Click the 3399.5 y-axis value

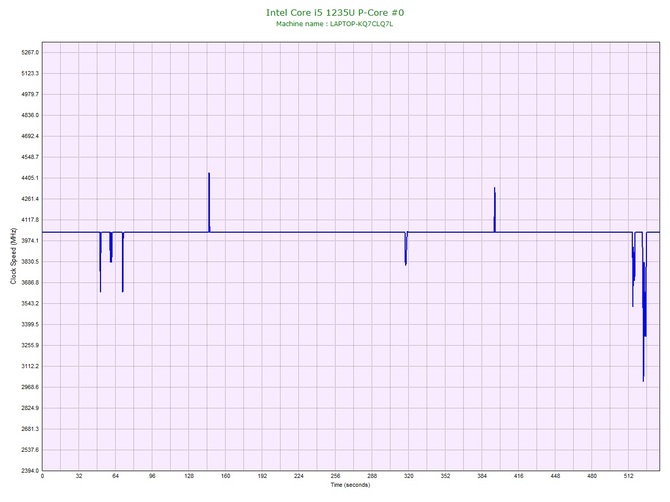coord(30,325)
